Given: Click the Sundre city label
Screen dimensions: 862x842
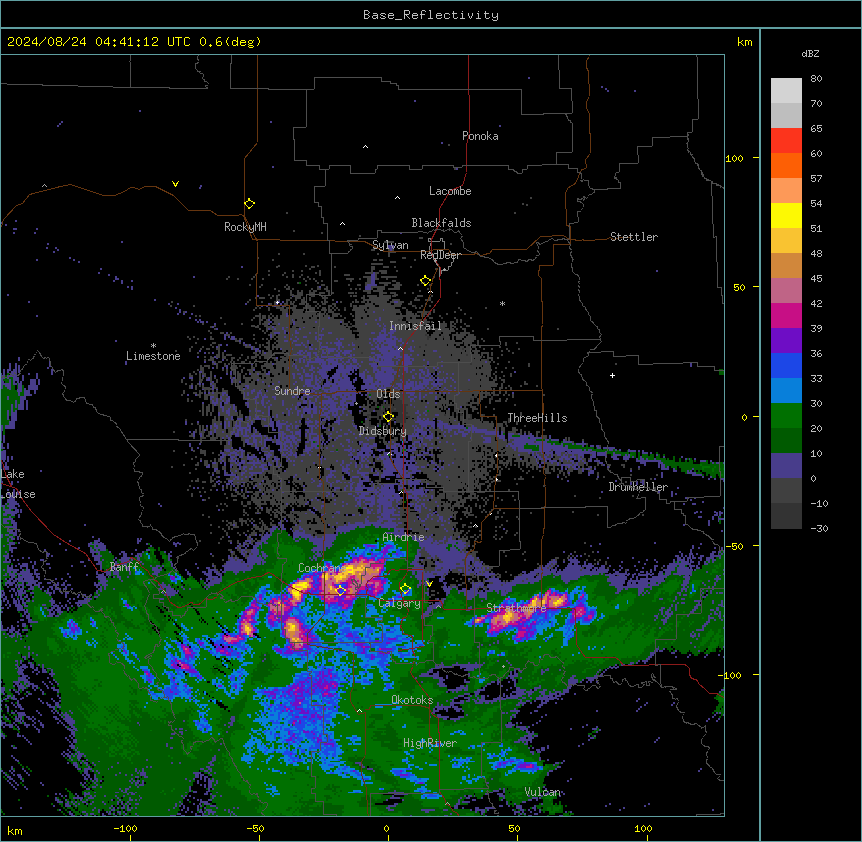Looking at the screenshot, I should (x=292, y=391).
